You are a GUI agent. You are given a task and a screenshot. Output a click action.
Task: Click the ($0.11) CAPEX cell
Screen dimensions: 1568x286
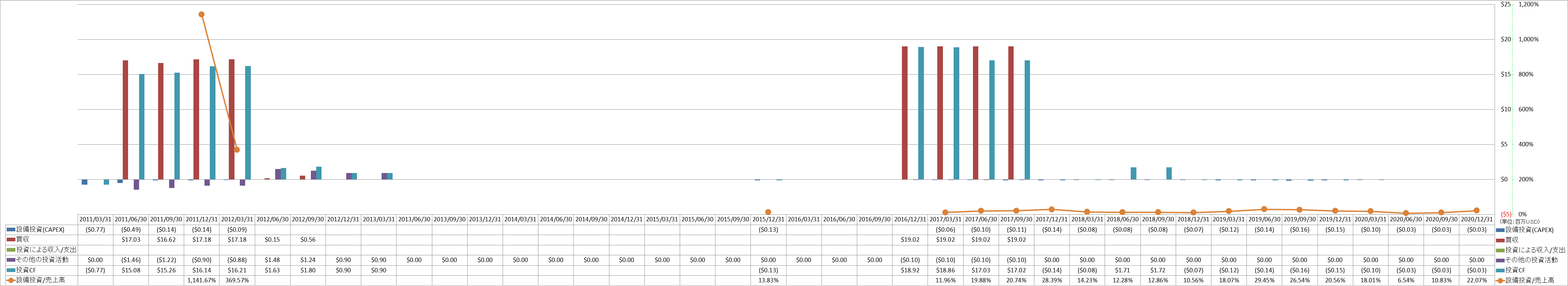click(1017, 229)
